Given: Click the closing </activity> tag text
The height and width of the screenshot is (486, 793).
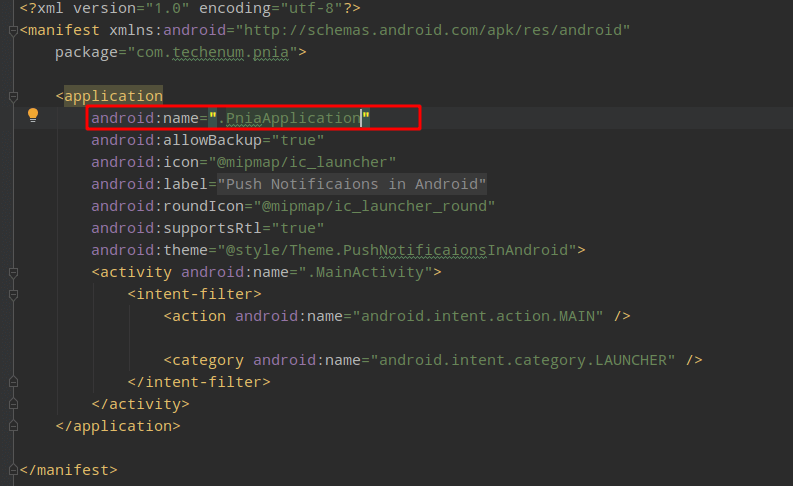Looking at the screenshot, I should point(141,404).
